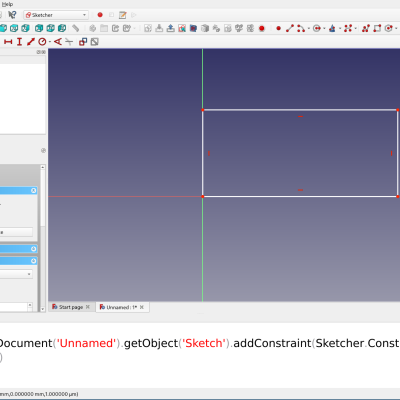
Task: Click the create point tool
Action: point(278,28)
